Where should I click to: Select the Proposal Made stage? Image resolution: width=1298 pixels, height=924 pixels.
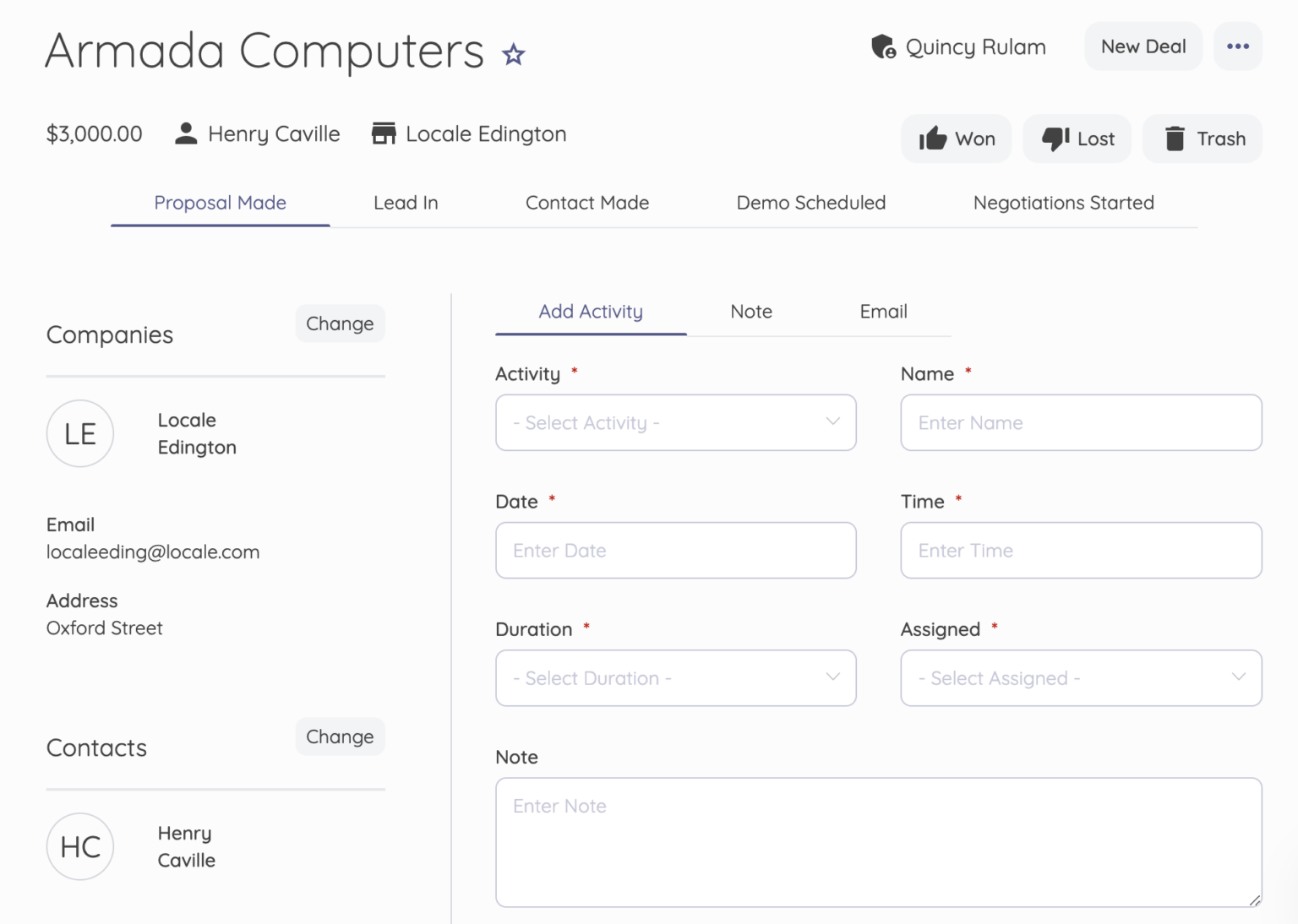[x=220, y=203]
